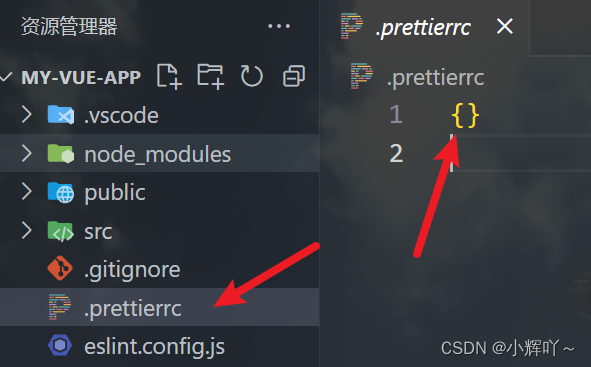Open the explorer more actions ellipsis
The height and width of the screenshot is (367, 591).
point(279,26)
